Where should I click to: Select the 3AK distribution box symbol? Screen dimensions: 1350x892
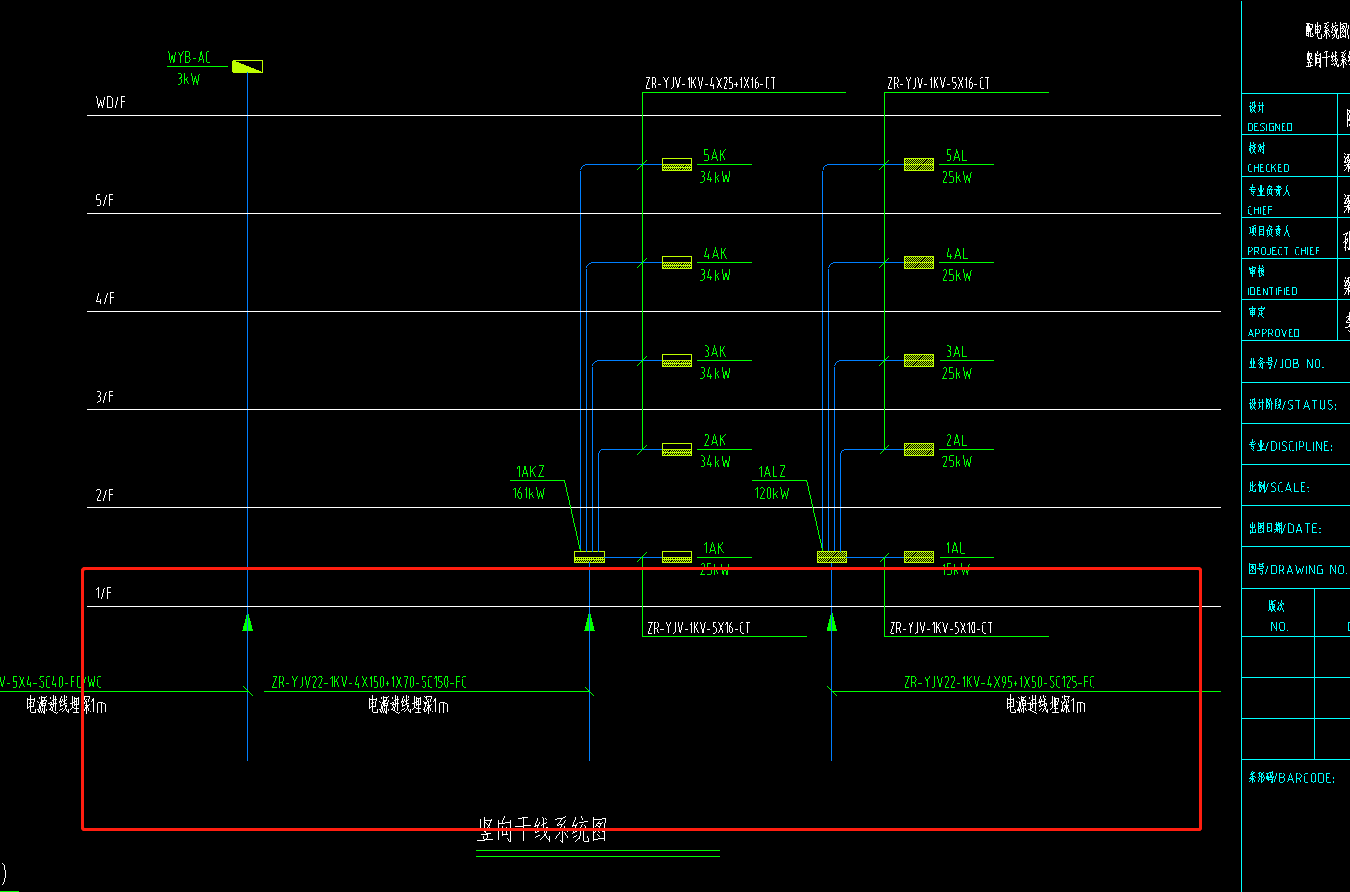677,360
